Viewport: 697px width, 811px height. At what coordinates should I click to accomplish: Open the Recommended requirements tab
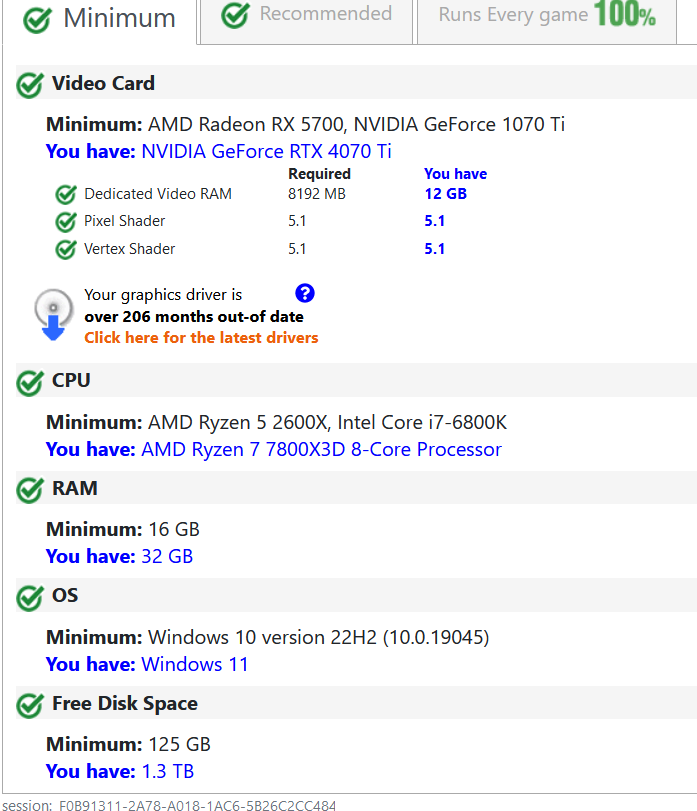[x=307, y=20]
